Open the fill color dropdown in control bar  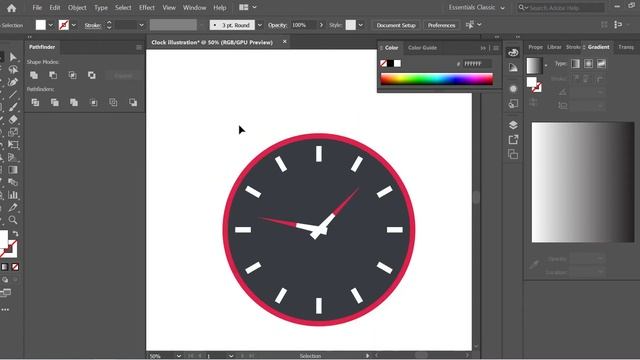(x=51, y=25)
